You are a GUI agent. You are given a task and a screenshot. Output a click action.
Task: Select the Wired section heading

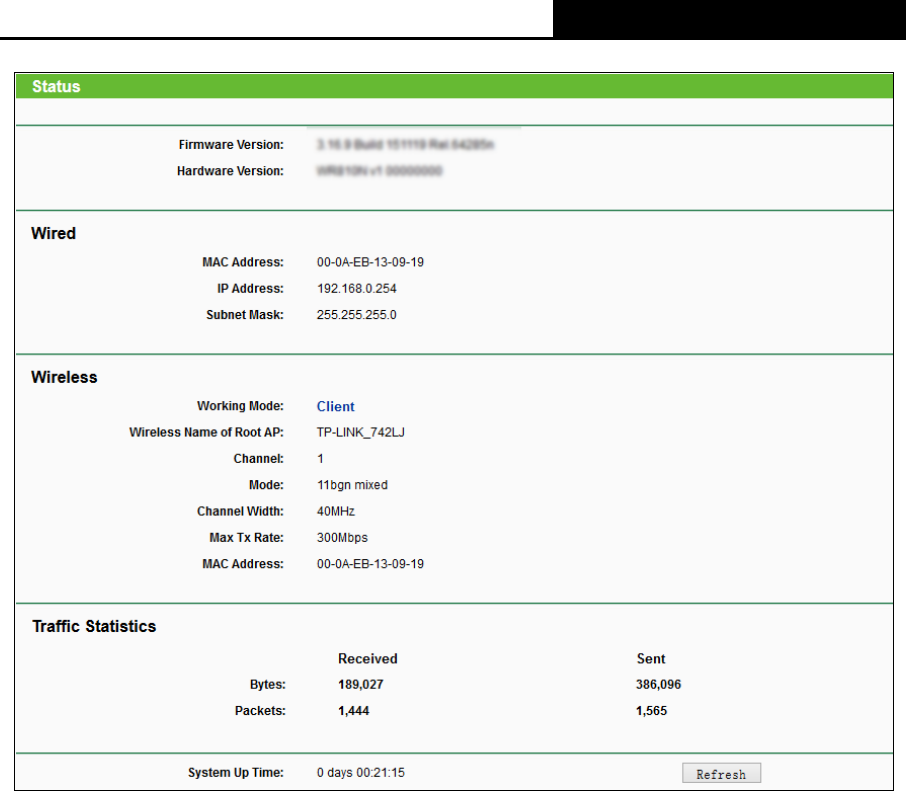click(x=53, y=233)
